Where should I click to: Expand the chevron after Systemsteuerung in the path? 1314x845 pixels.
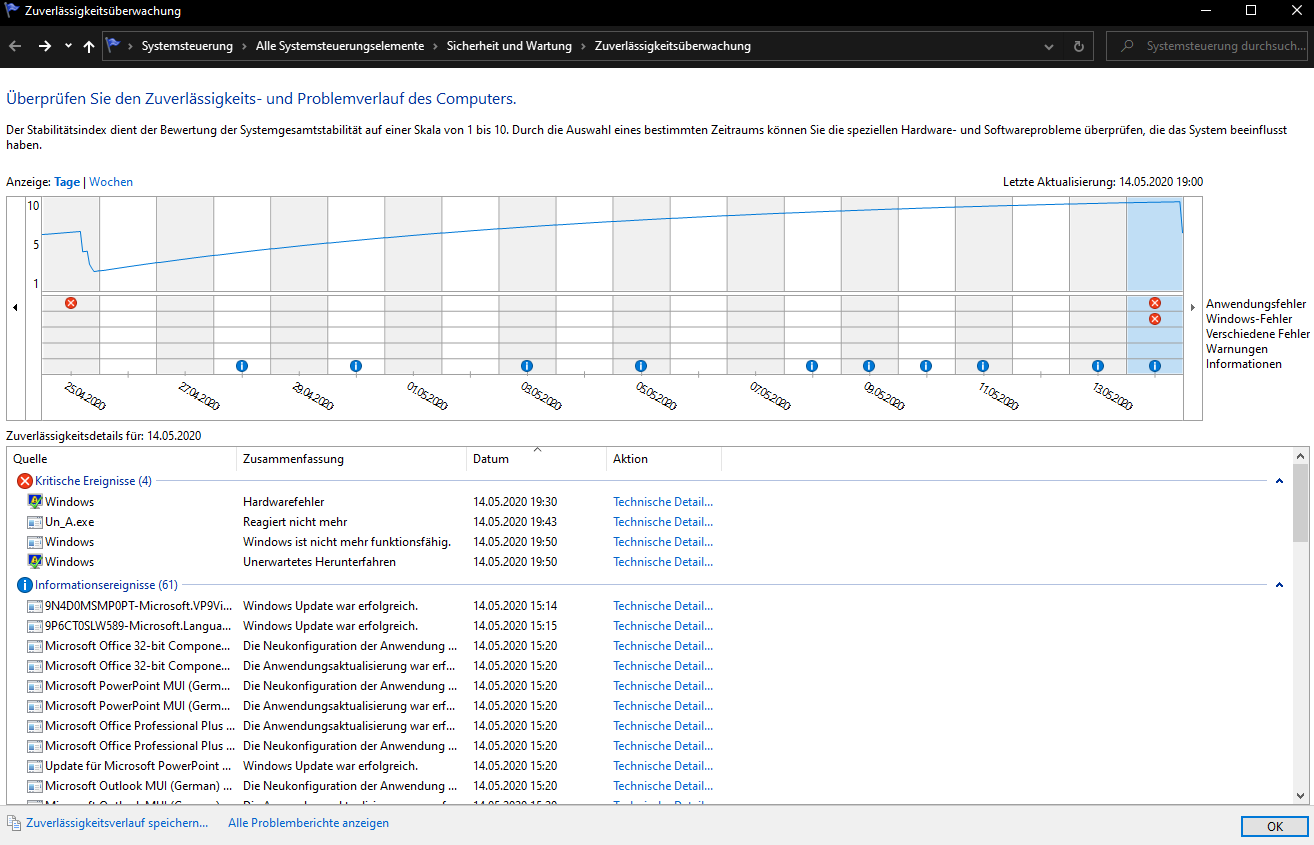244,46
